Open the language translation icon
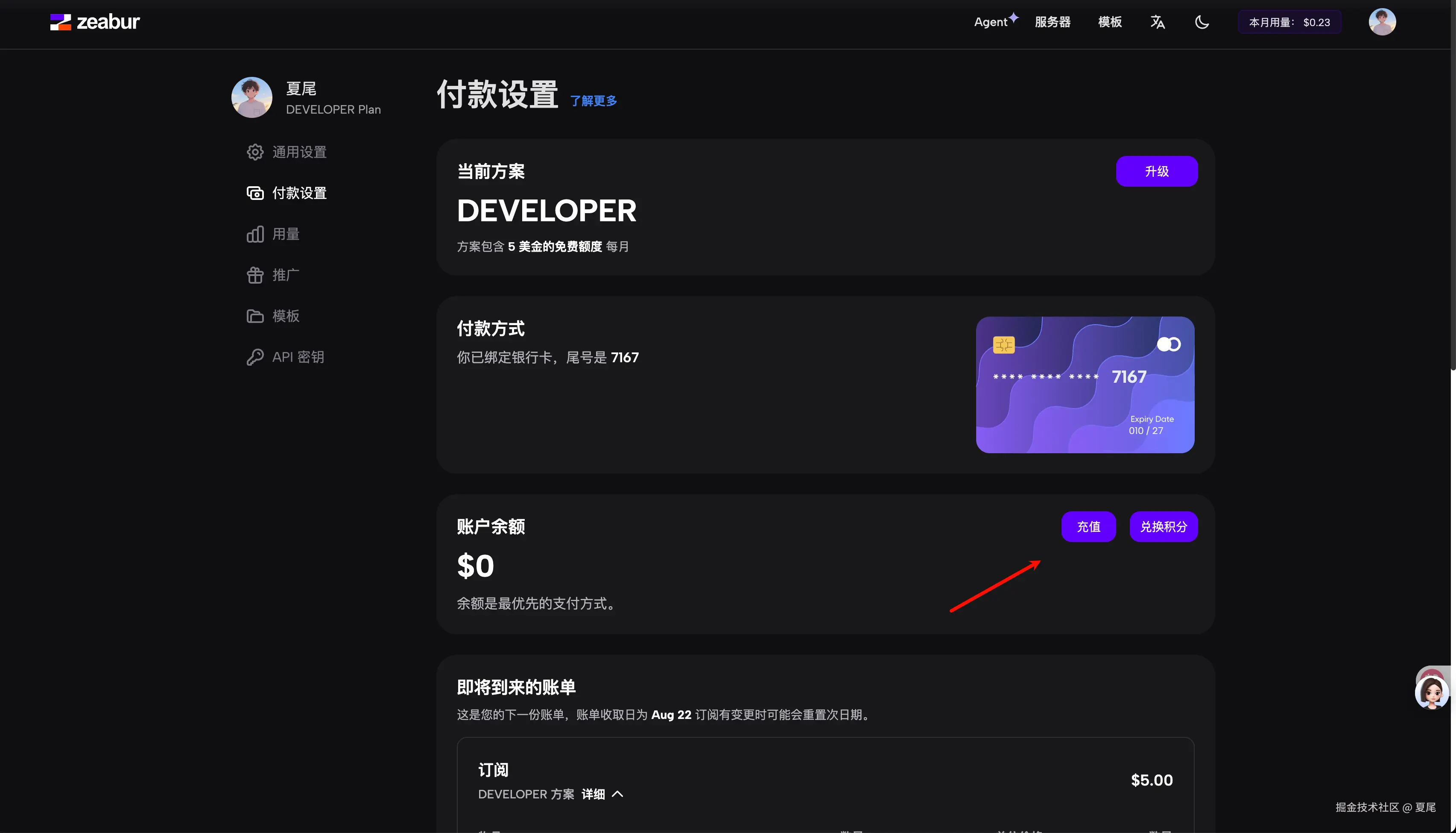 [1157, 22]
